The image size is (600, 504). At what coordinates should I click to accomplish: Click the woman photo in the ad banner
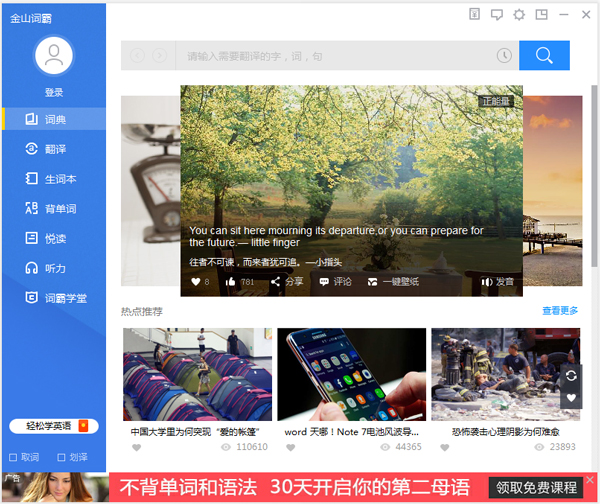pos(55,487)
